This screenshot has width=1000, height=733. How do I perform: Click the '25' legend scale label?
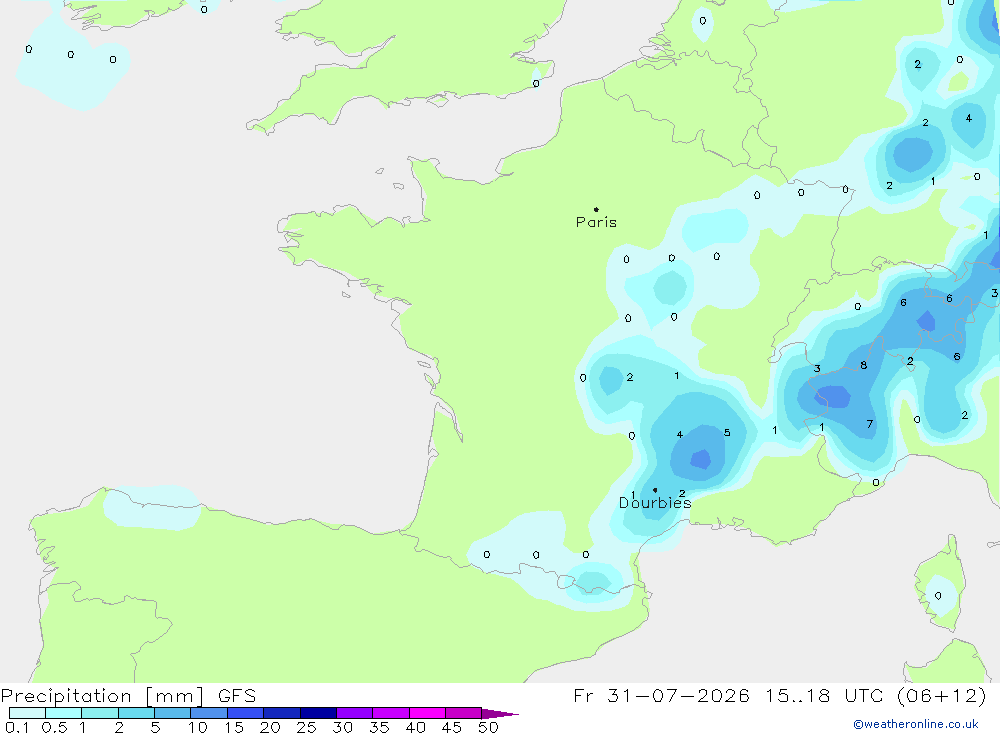pos(306,727)
